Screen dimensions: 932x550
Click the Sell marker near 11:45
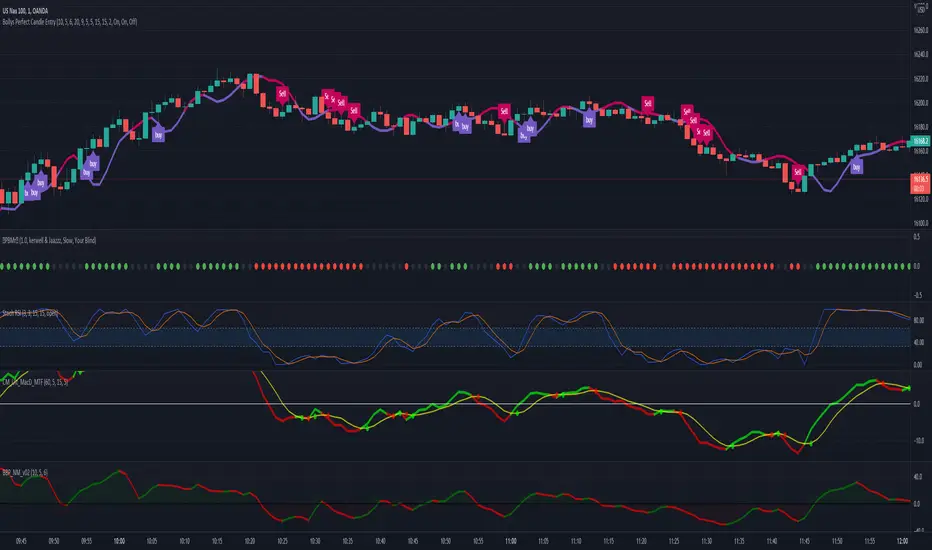pos(798,172)
